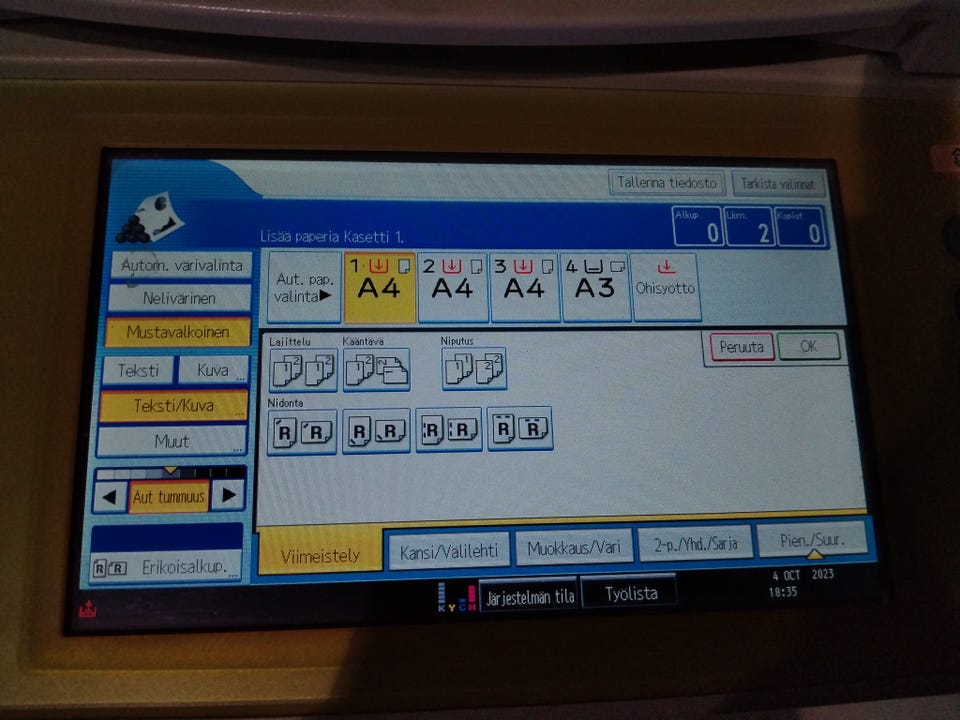Confirm with the OK button
The width and height of the screenshot is (960, 720).
point(809,347)
